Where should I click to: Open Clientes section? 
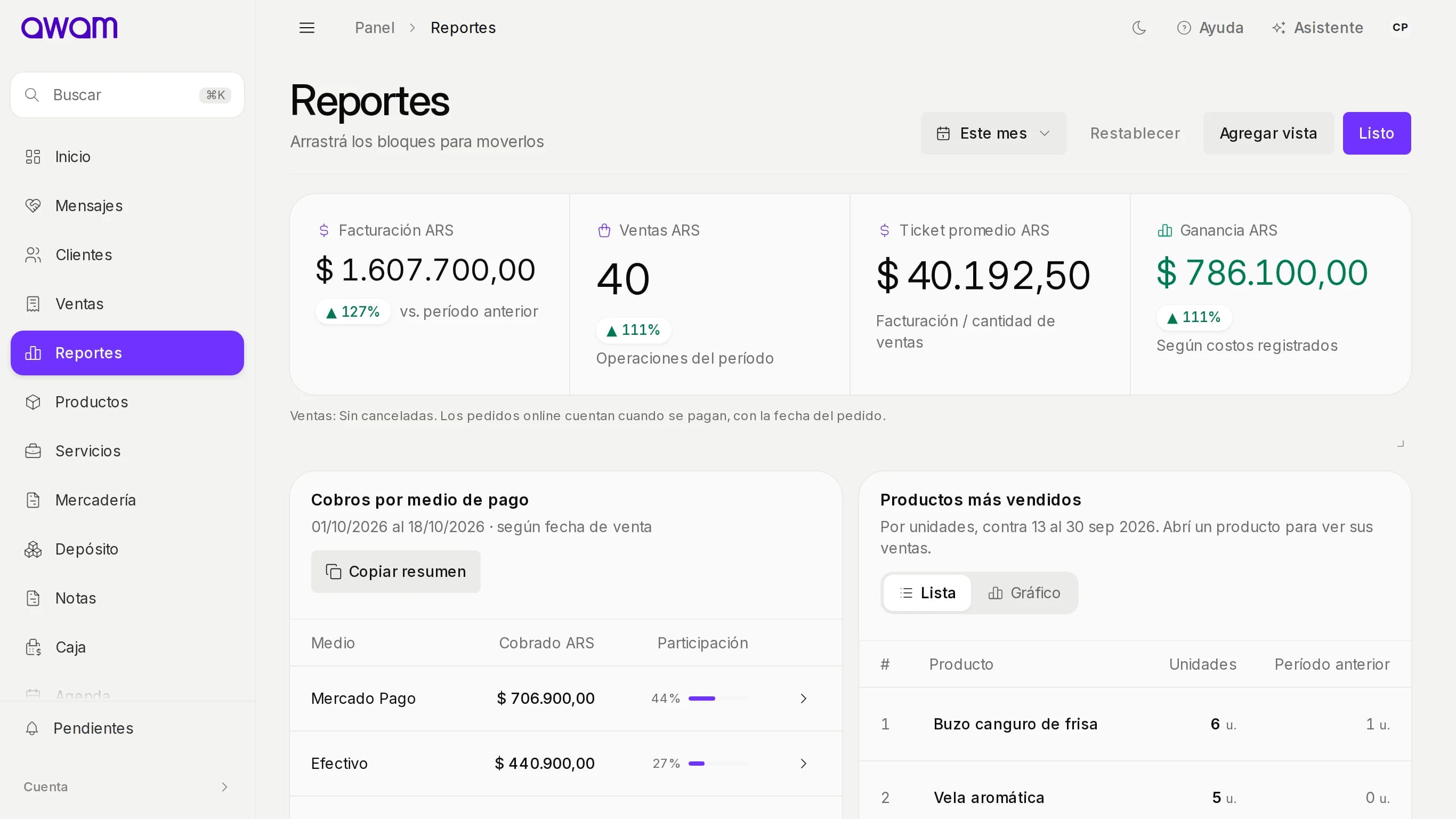point(127,255)
